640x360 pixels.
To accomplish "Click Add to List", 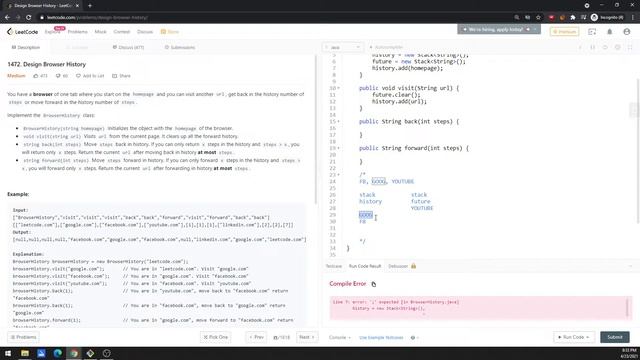I will [90, 76].
